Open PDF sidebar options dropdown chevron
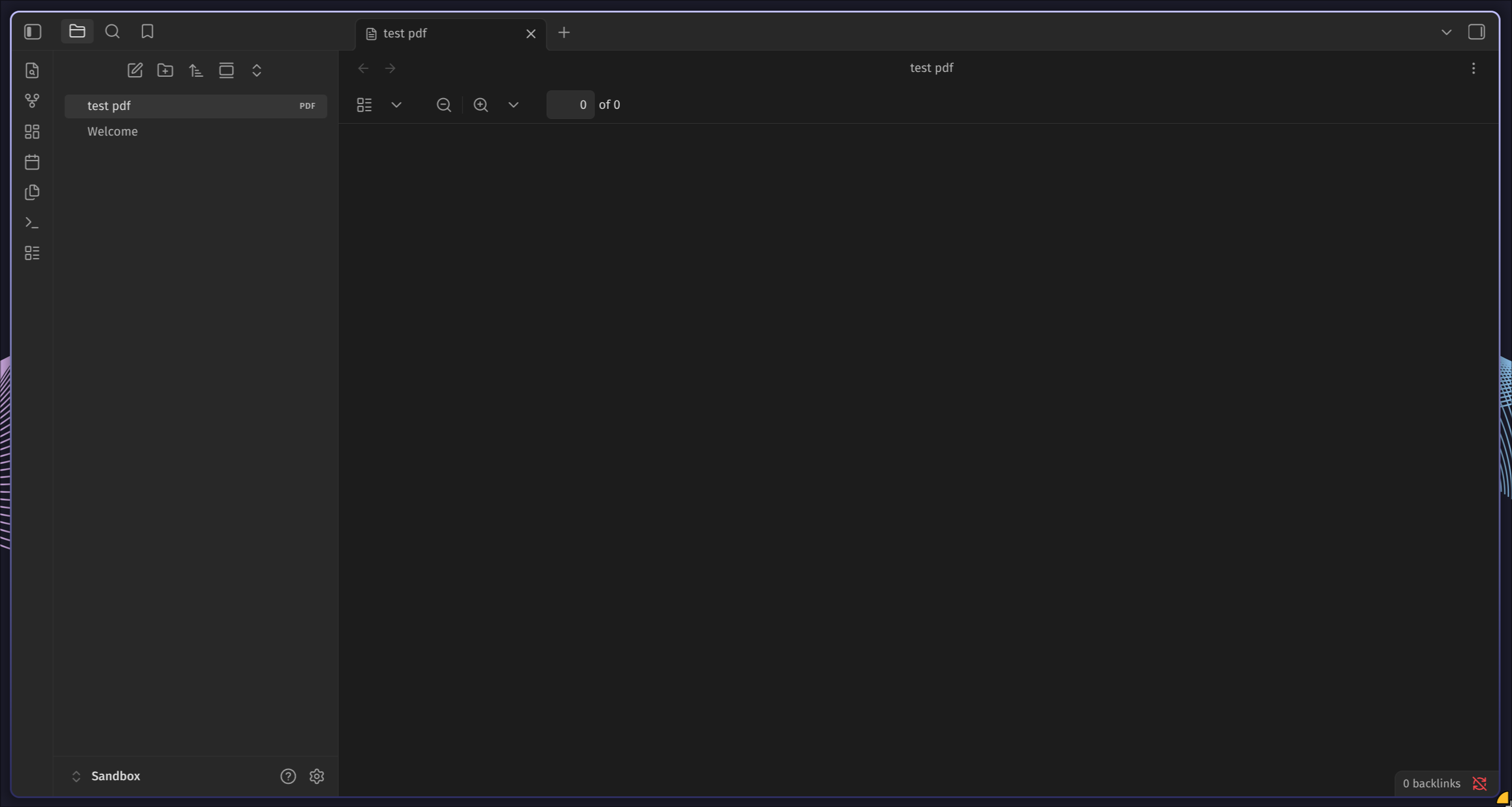1512x807 pixels. click(396, 105)
